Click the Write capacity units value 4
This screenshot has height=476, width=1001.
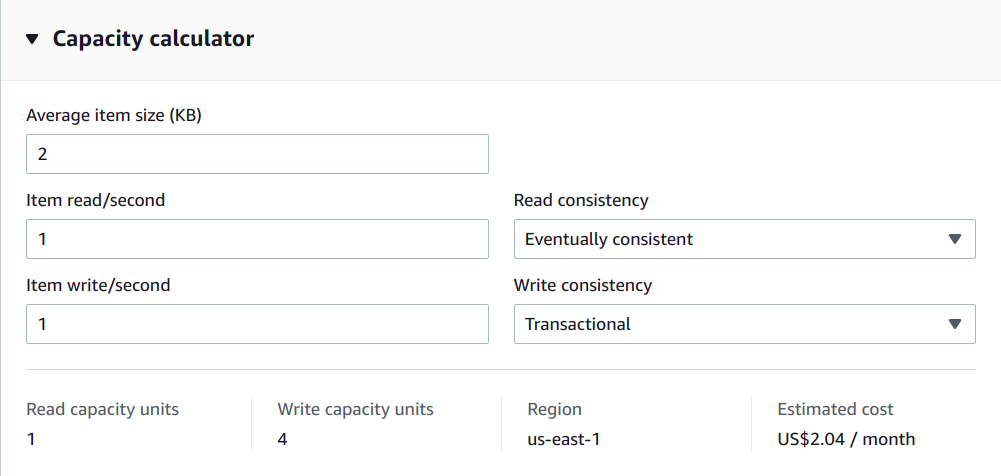point(283,439)
